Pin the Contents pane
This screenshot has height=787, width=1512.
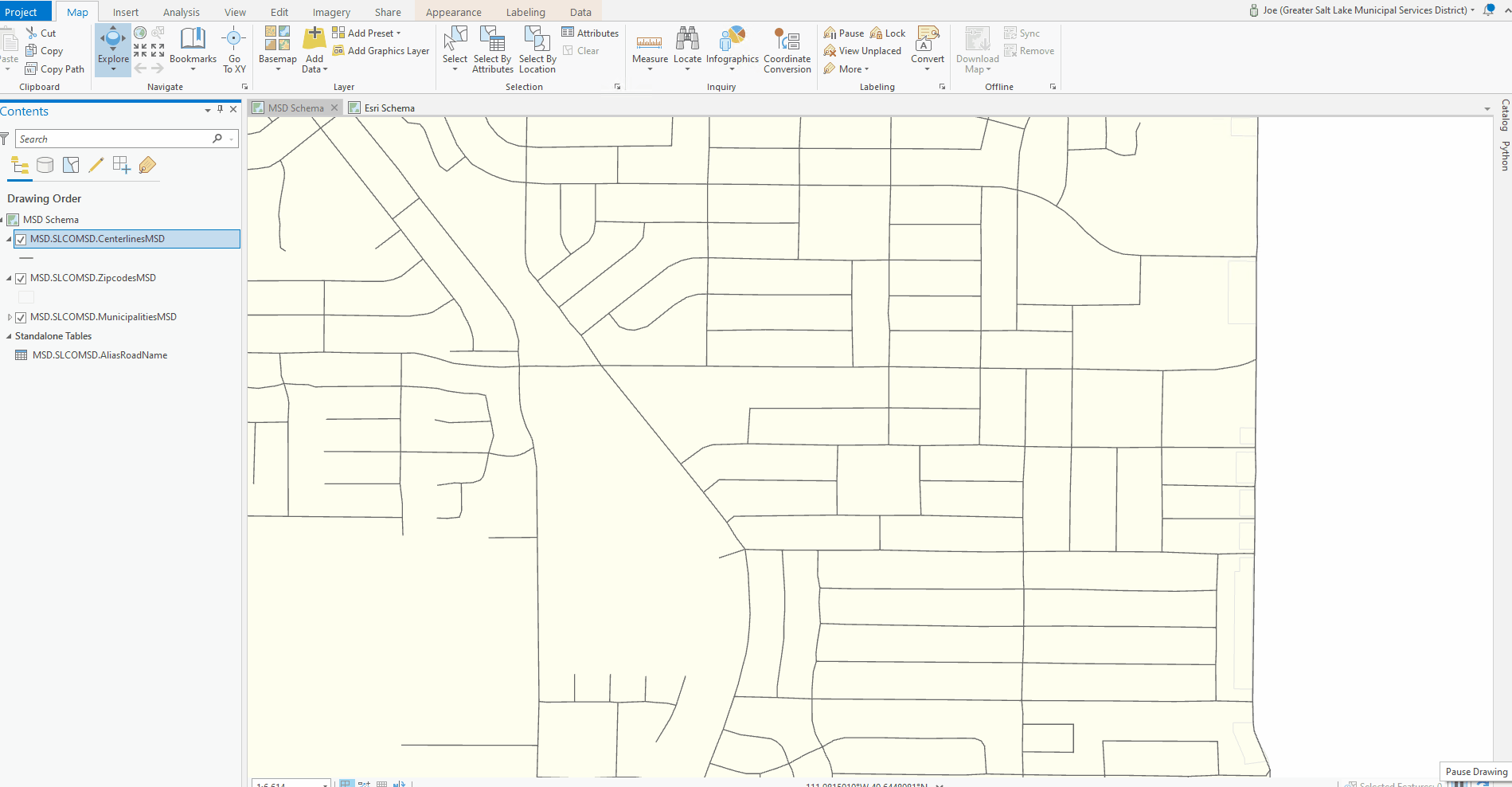[221, 109]
